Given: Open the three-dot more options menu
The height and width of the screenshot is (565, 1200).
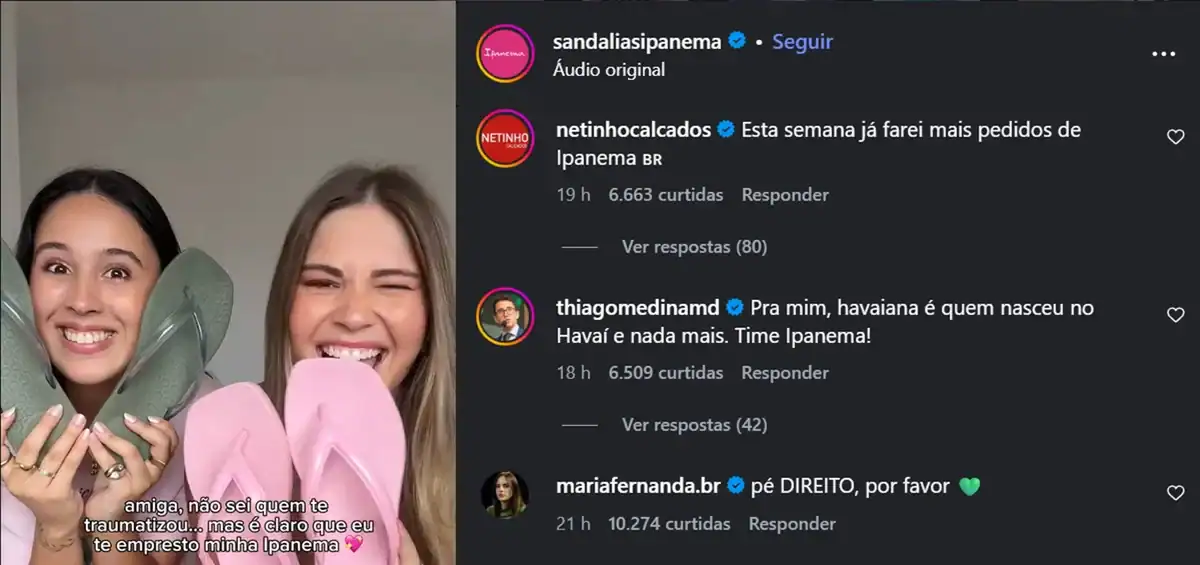Looking at the screenshot, I should click(x=1163, y=54).
